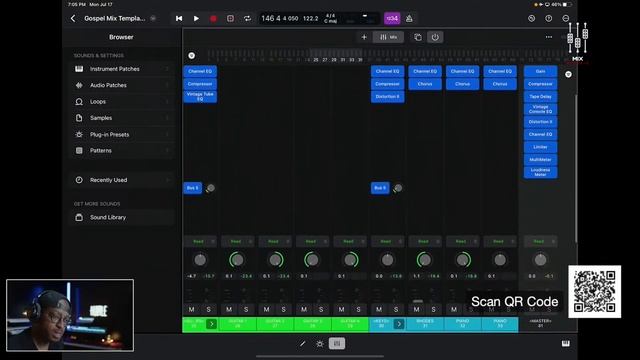Click the filter icon left of the ruler

[191, 56]
